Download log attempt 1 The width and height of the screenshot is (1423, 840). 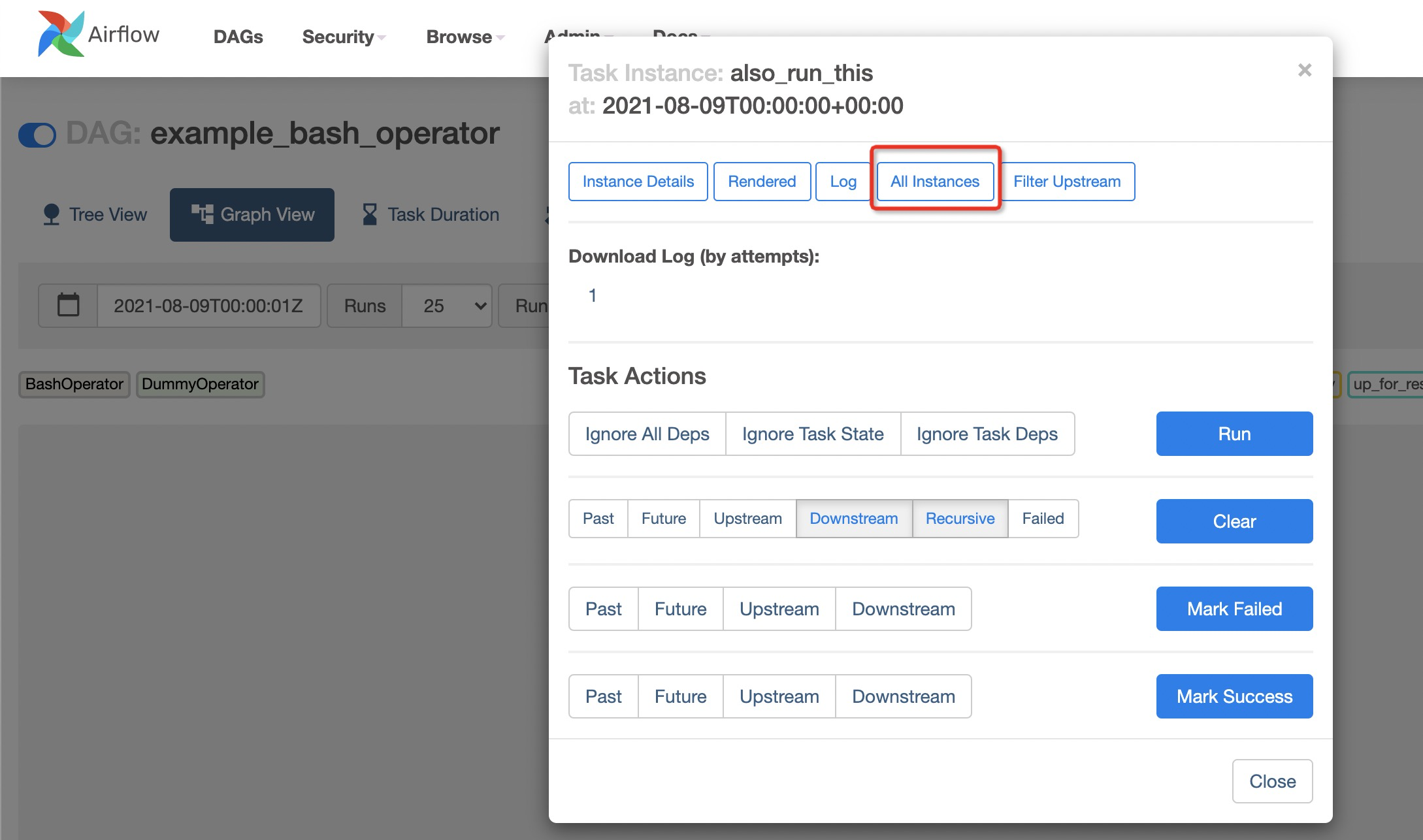tap(592, 295)
